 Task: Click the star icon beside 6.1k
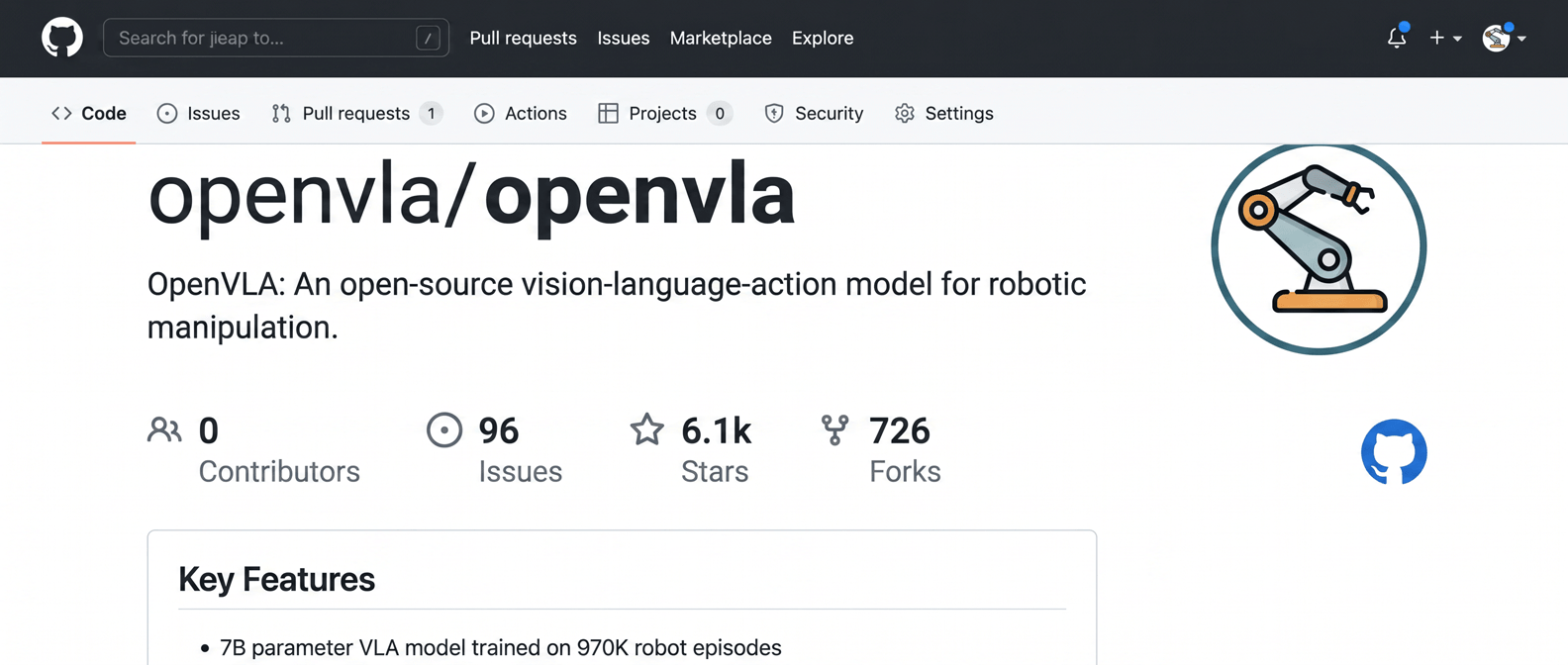point(647,429)
